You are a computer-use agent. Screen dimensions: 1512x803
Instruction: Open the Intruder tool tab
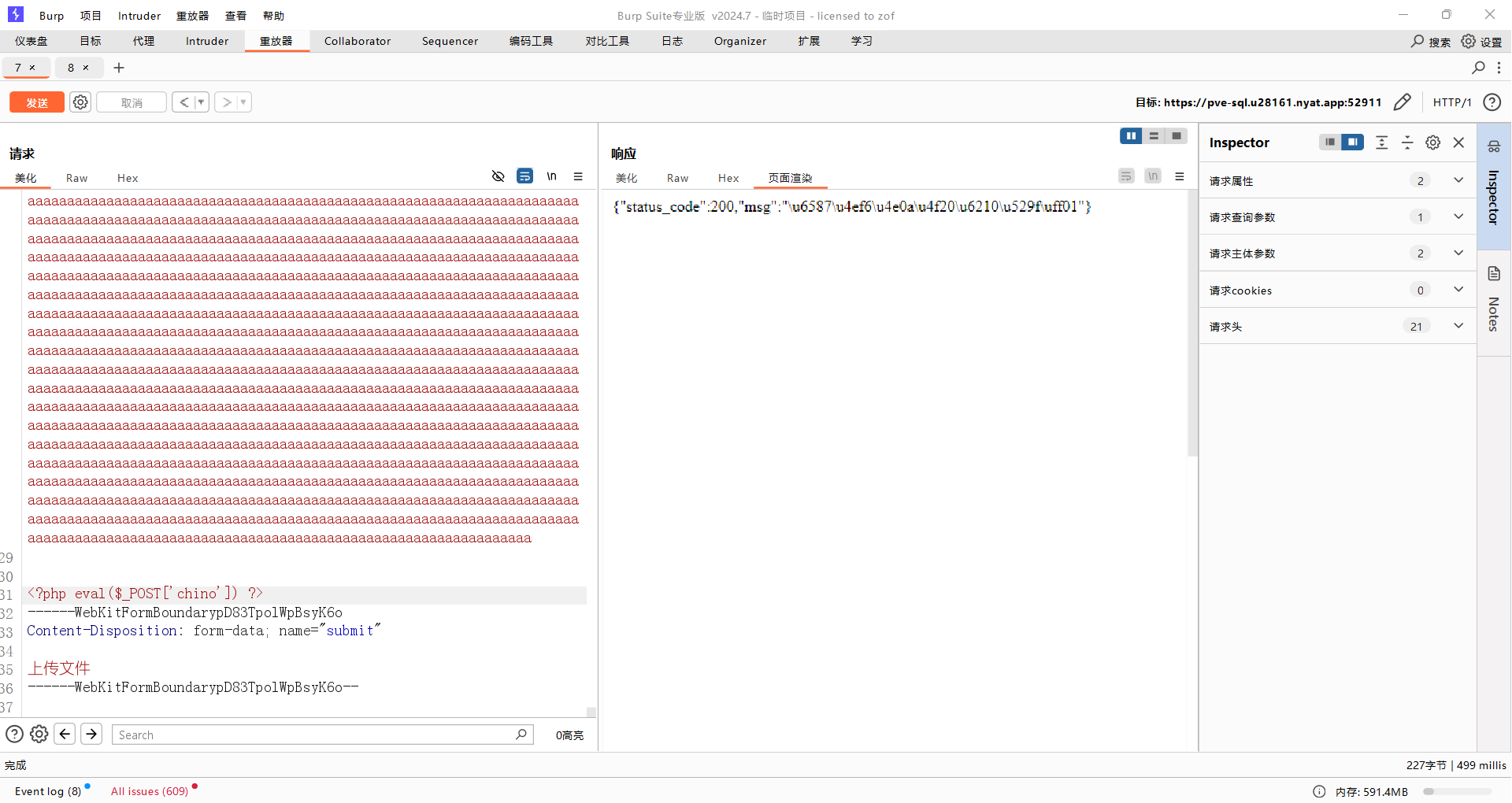pos(207,41)
